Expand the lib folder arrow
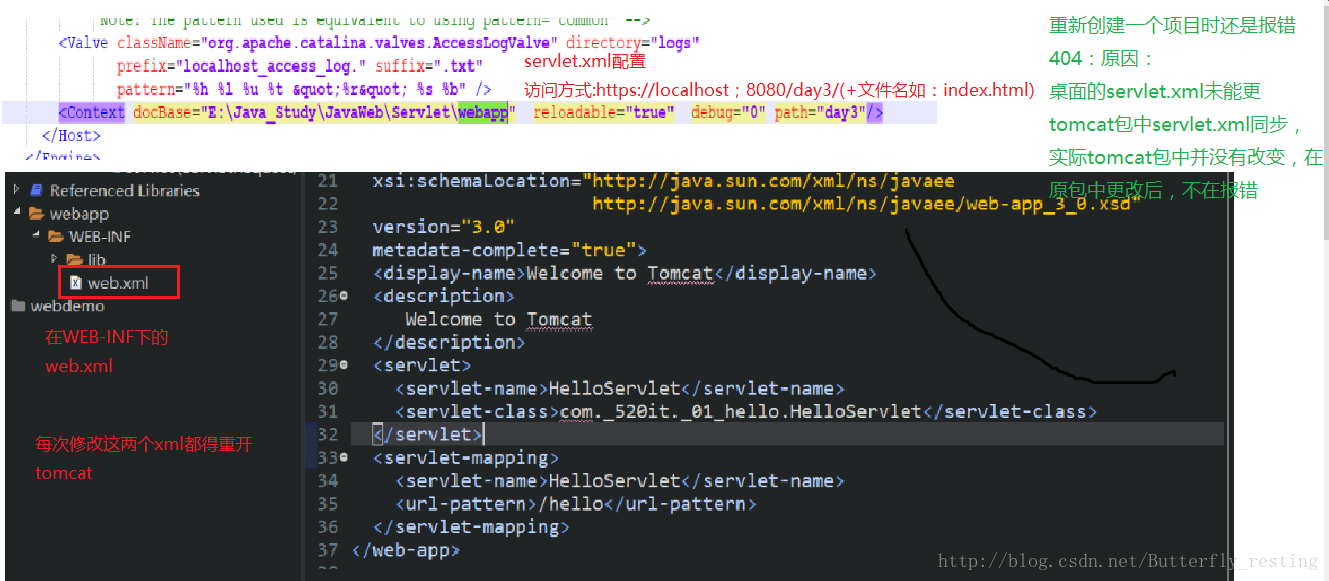Screen dimensions: 1329x581 coord(54,260)
